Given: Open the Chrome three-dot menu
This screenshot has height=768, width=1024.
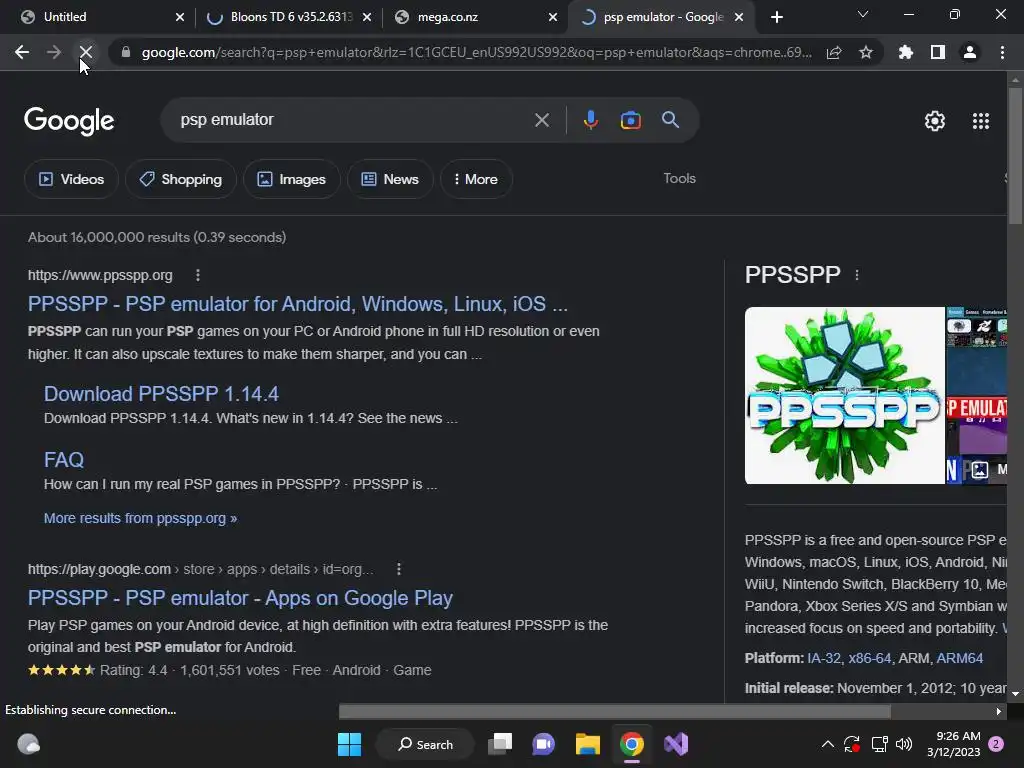Looking at the screenshot, I should [x=1002, y=52].
